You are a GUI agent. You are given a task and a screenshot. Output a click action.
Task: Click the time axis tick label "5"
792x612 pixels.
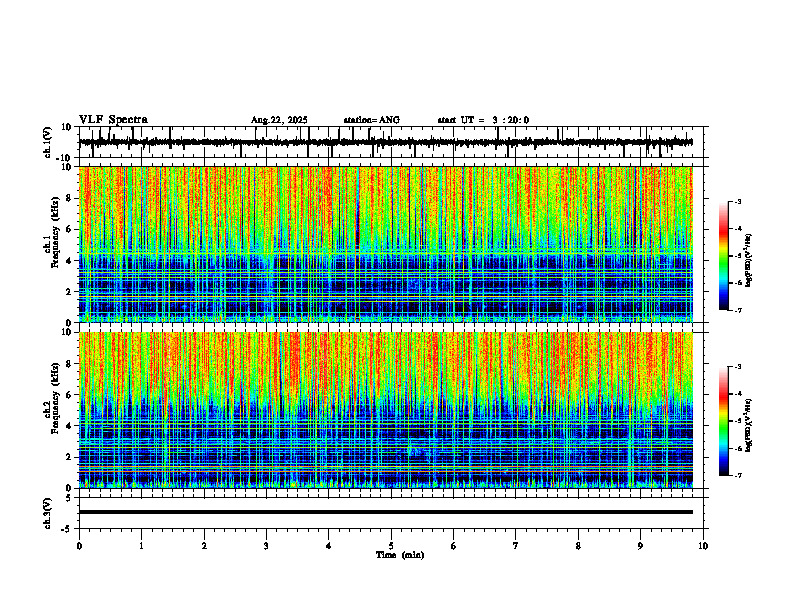(391, 546)
